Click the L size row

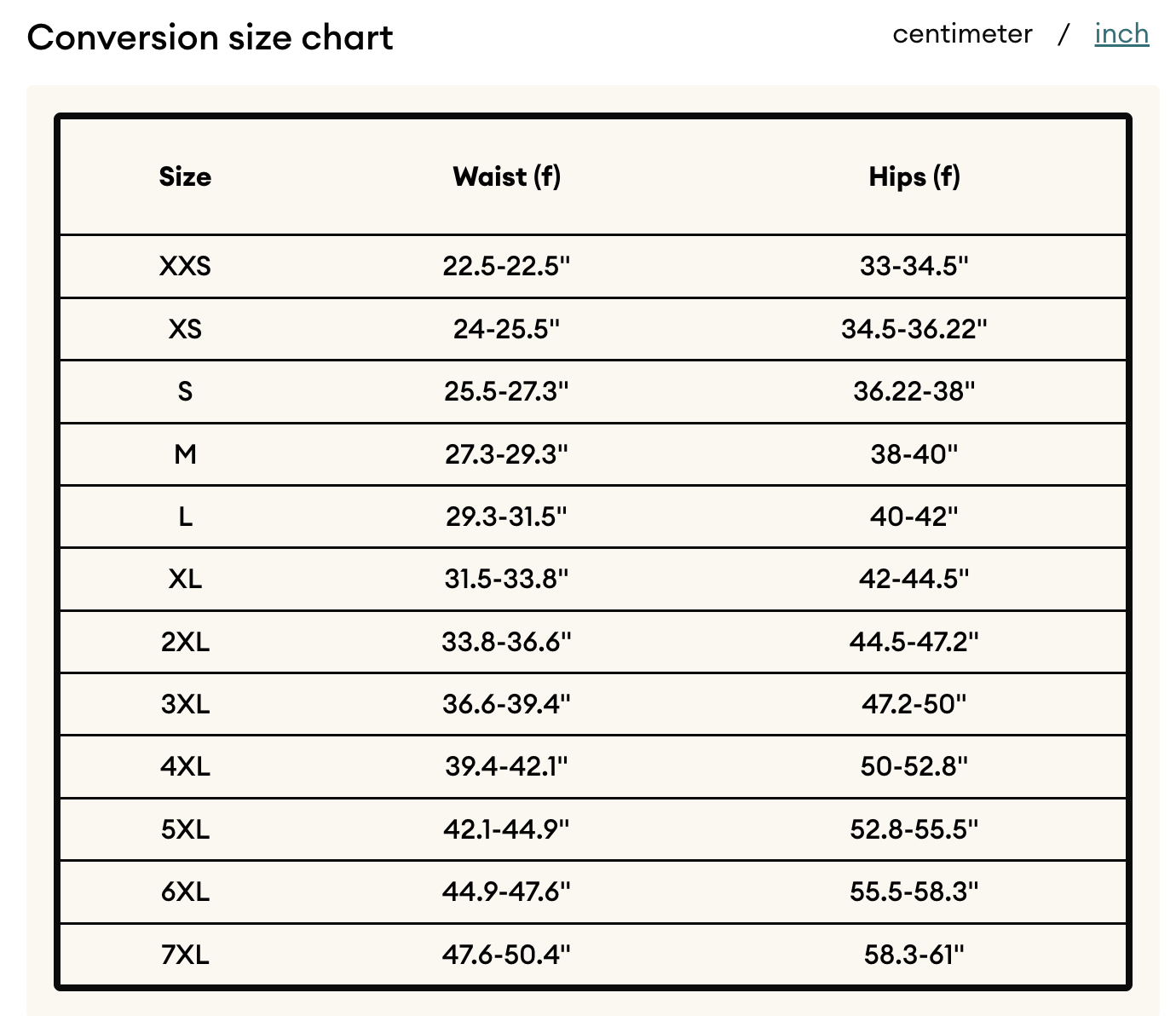593,517
